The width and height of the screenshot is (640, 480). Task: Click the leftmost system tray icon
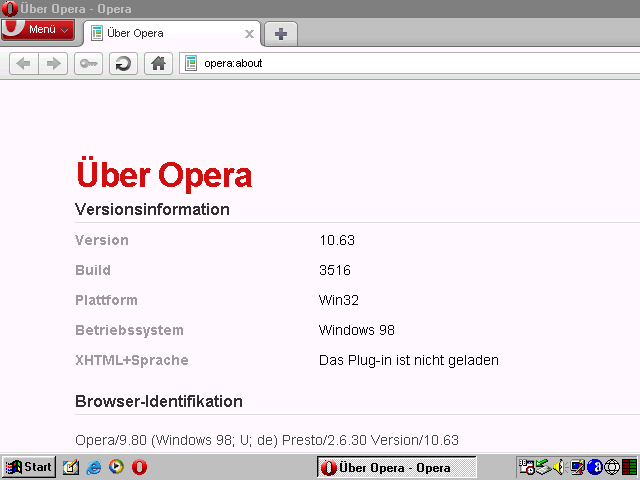(526, 467)
